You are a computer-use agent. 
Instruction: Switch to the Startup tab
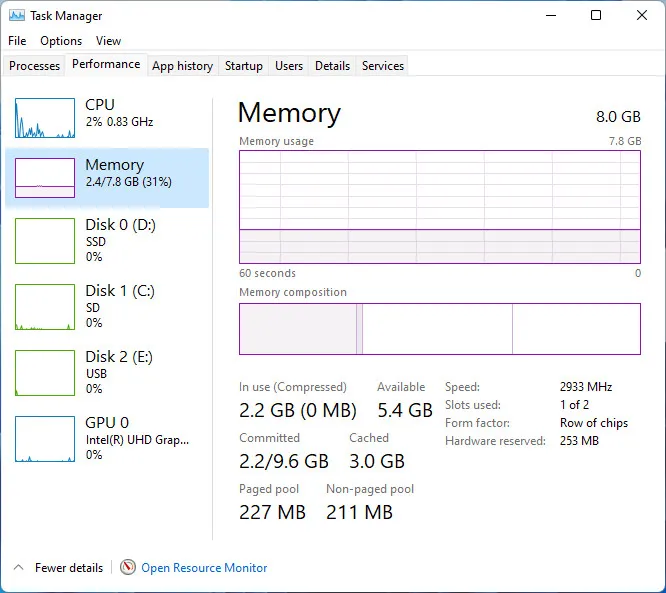(x=244, y=66)
